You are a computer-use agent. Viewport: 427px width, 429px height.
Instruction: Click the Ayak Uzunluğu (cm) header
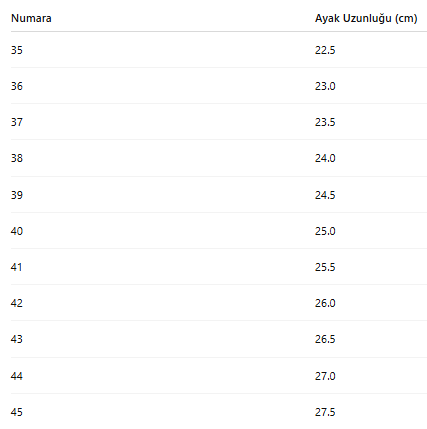366,18
